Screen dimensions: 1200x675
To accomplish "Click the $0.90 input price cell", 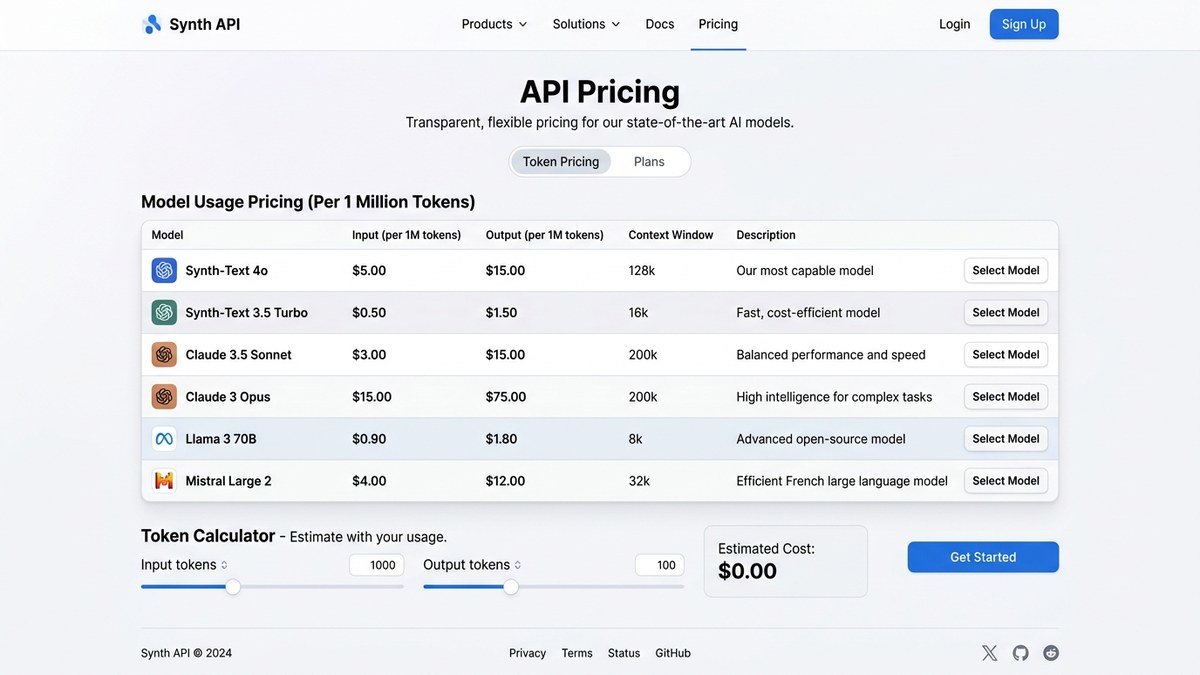I will point(369,439).
